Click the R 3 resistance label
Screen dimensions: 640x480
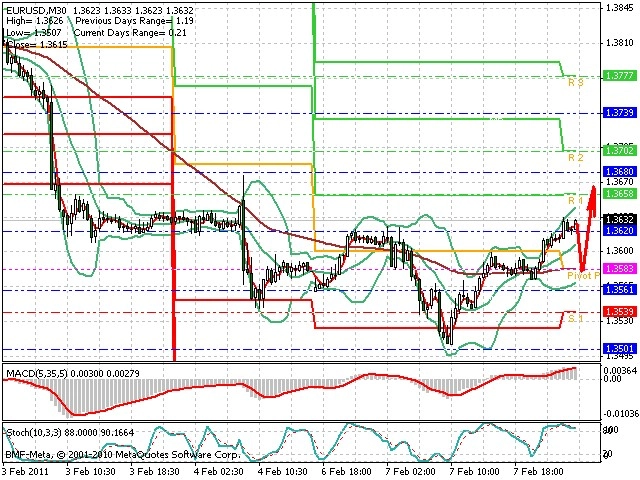(576, 82)
